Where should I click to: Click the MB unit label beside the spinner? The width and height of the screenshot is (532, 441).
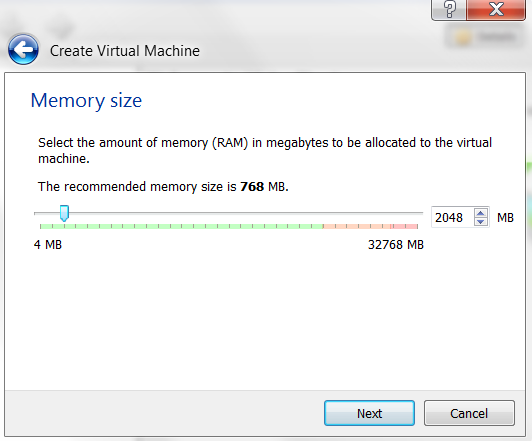pos(505,217)
